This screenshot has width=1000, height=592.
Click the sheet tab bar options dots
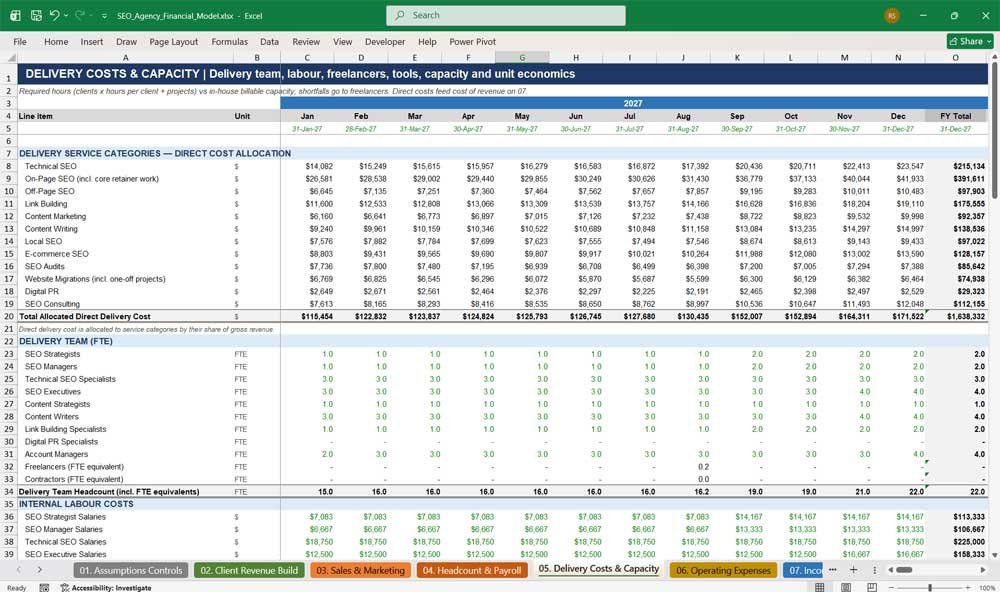click(874, 570)
